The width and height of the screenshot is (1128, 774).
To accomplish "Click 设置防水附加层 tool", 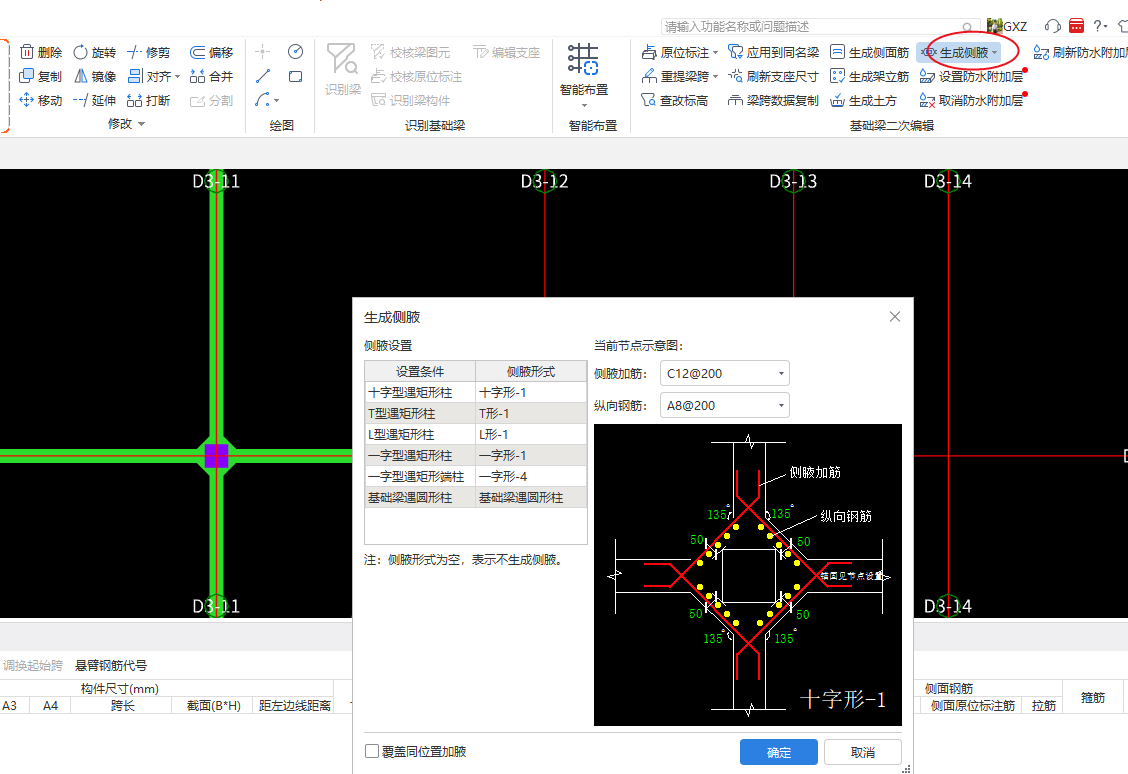I will [971, 76].
